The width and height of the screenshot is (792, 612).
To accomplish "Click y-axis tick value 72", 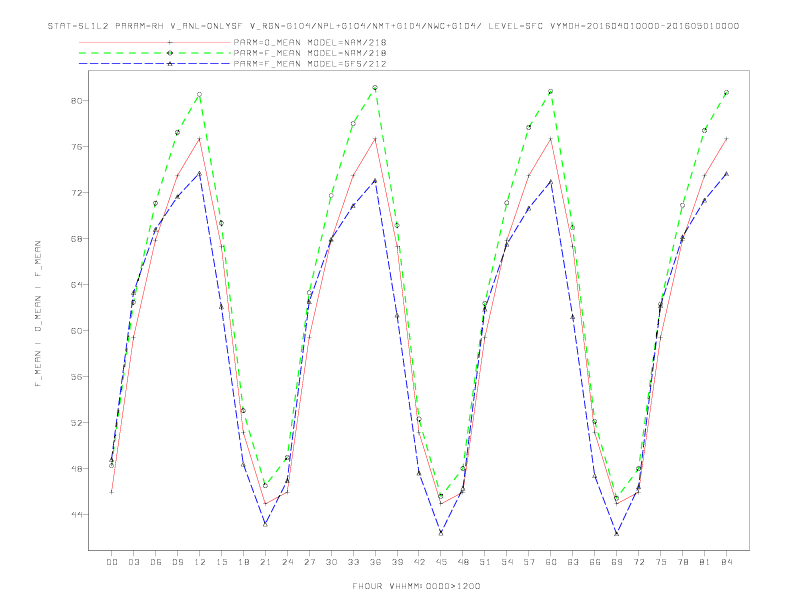I will 76,192.
